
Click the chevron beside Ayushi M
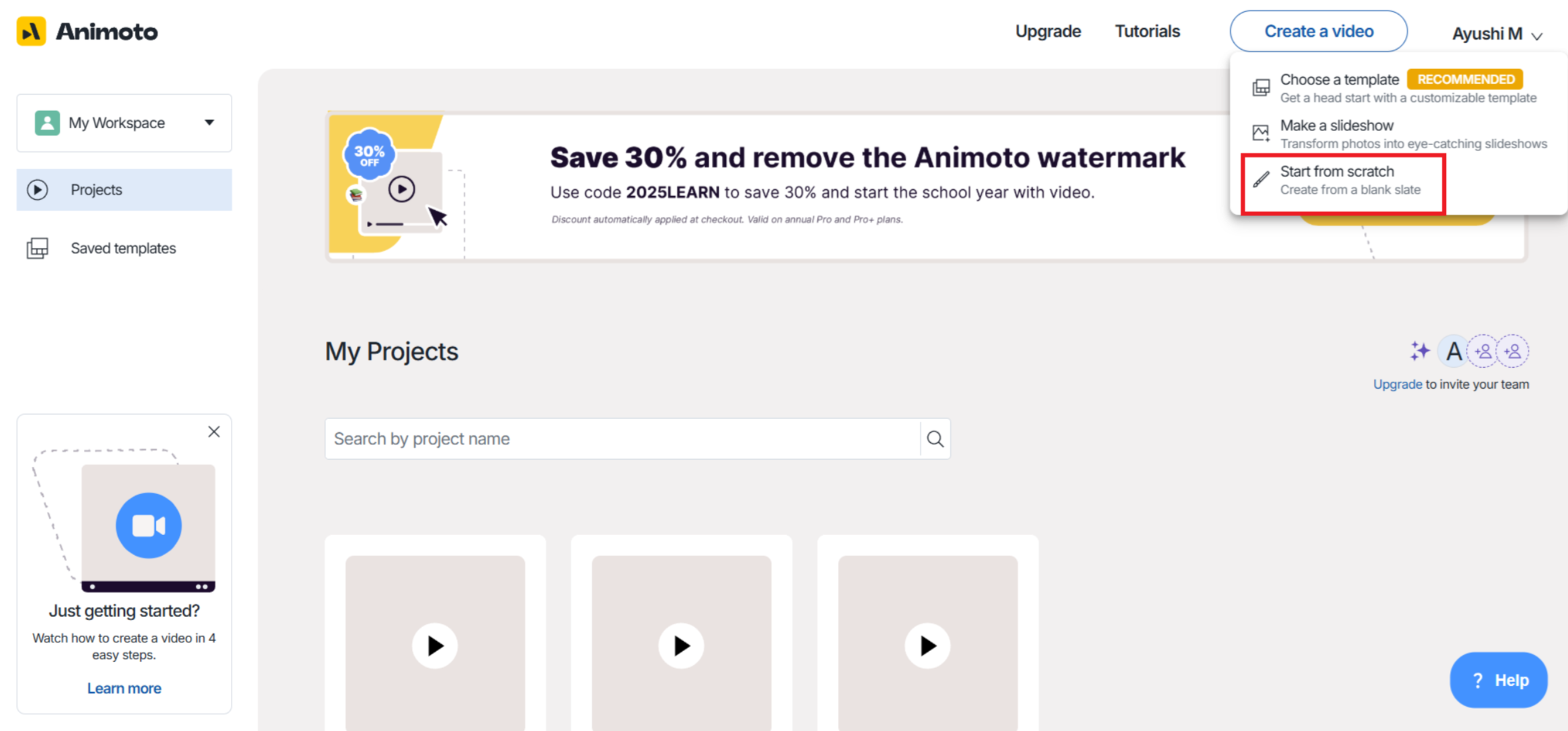(1536, 36)
